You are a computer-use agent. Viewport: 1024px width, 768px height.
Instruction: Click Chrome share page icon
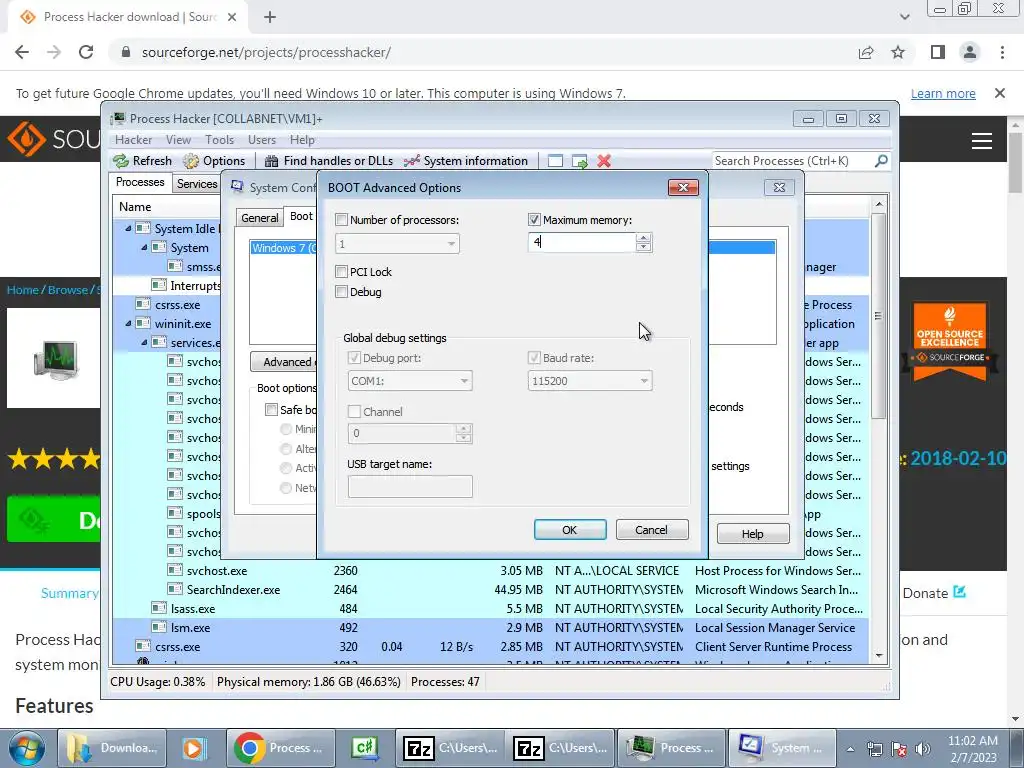point(866,52)
